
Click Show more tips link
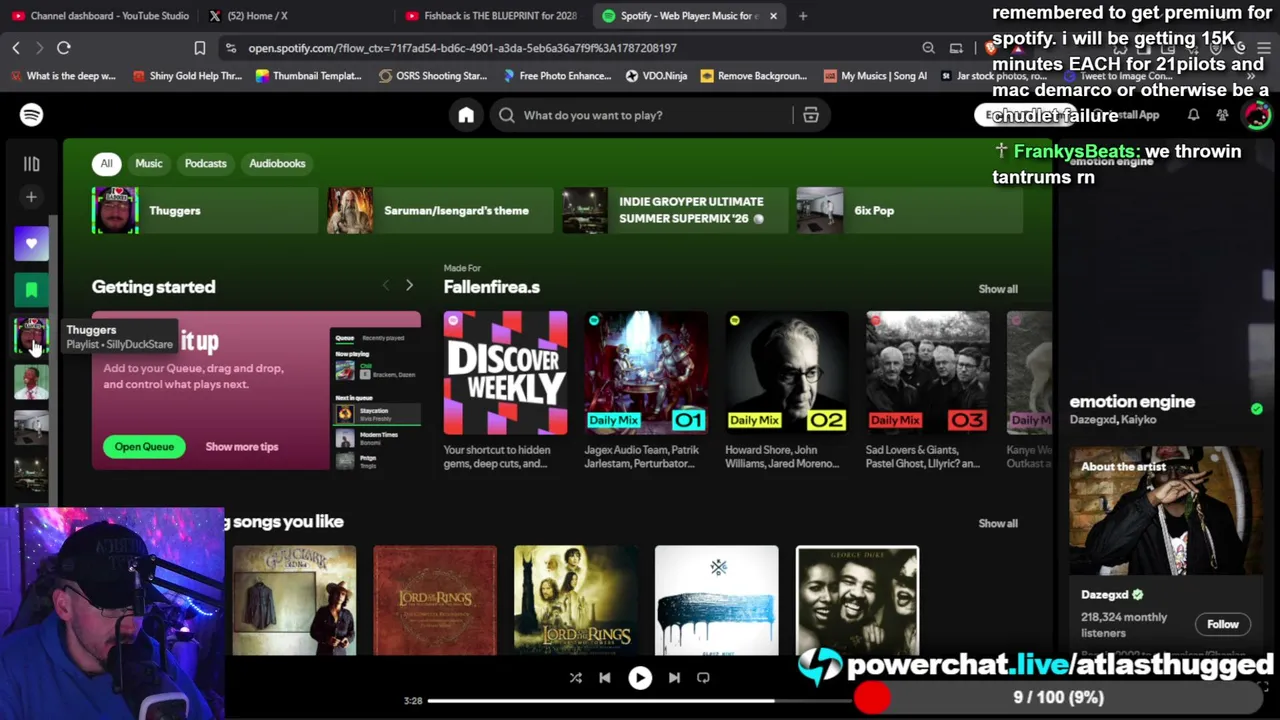(x=242, y=447)
